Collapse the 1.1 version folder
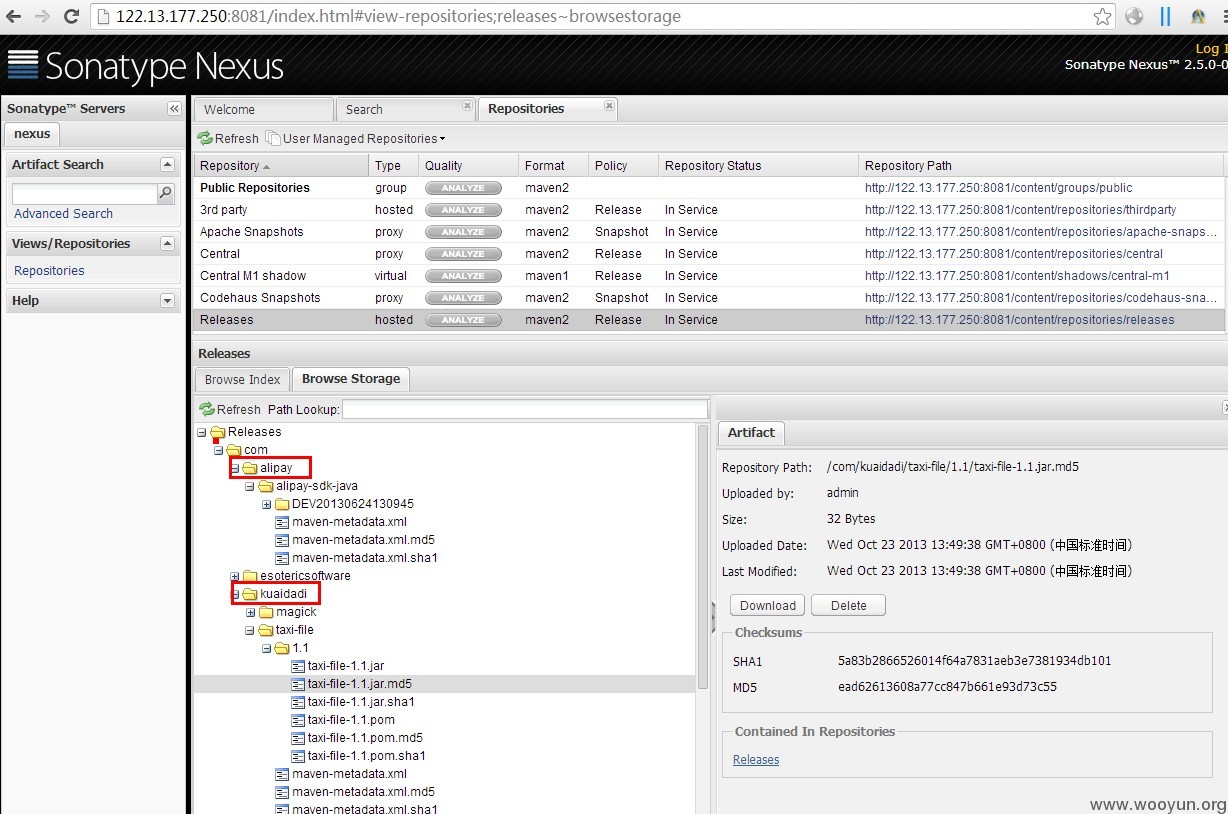Viewport: 1228px width, 814px height. 267,648
